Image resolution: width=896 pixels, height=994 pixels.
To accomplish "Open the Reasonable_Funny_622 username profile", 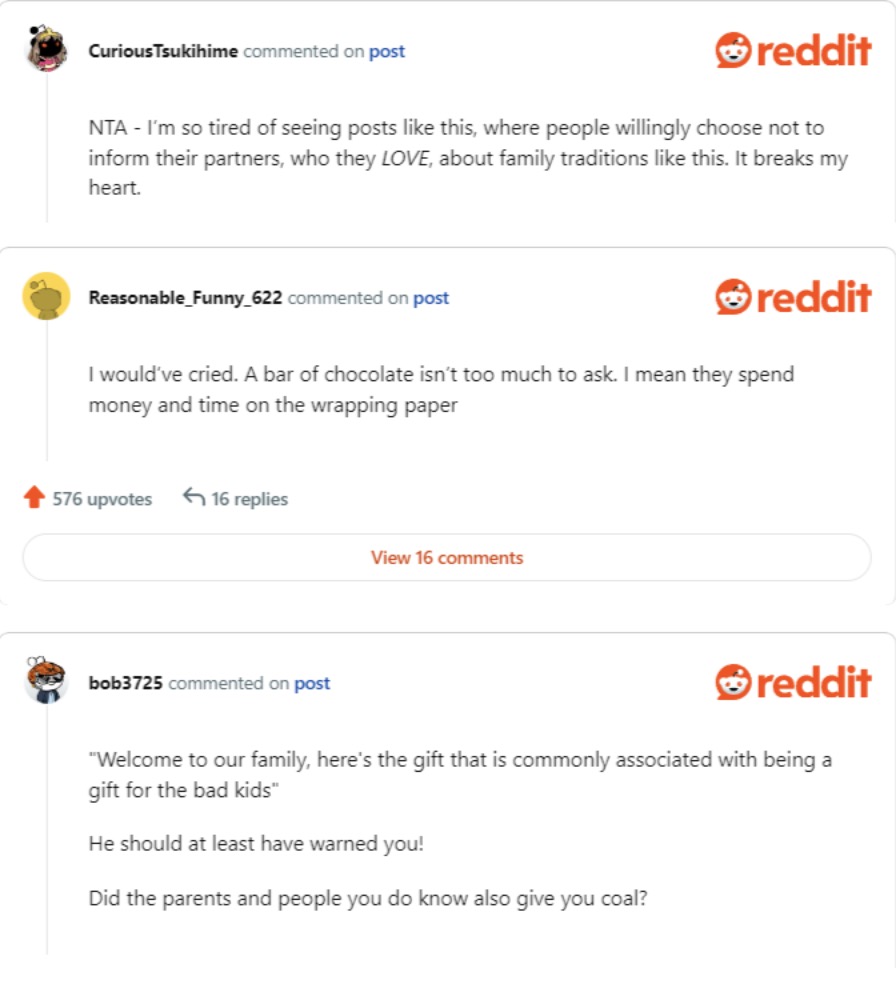I will [x=185, y=298].
